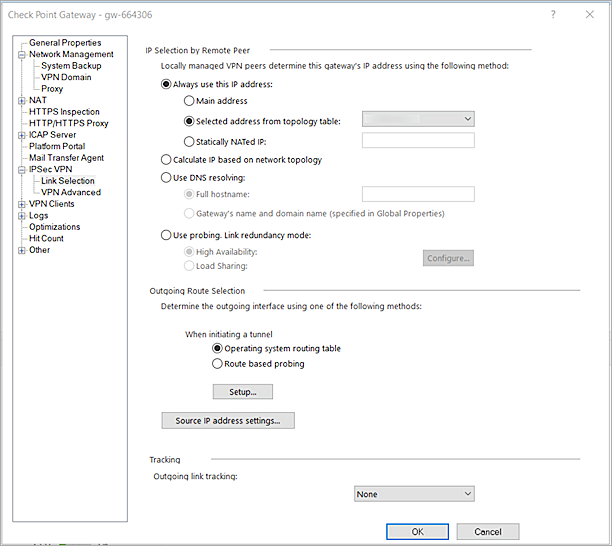Click the help question mark icon
The width and height of the screenshot is (612, 546).
click(553, 14)
